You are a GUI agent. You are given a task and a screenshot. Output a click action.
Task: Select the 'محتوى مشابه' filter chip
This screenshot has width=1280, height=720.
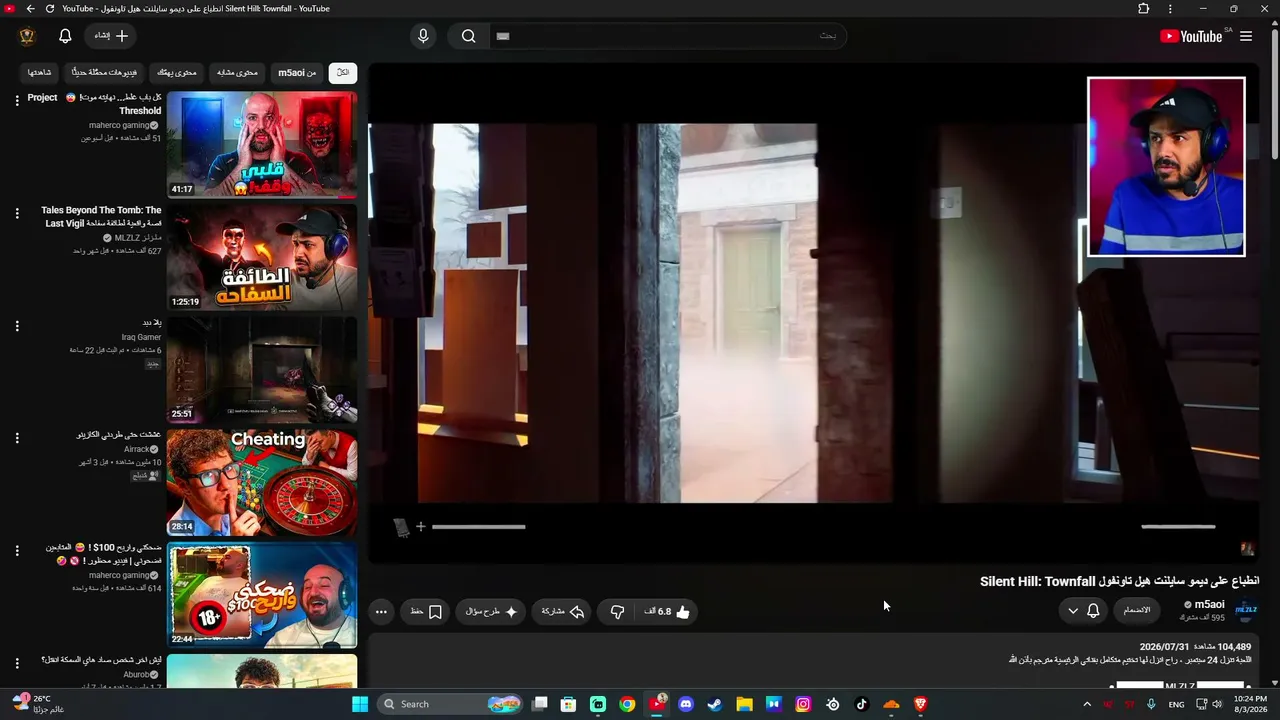[238, 72]
